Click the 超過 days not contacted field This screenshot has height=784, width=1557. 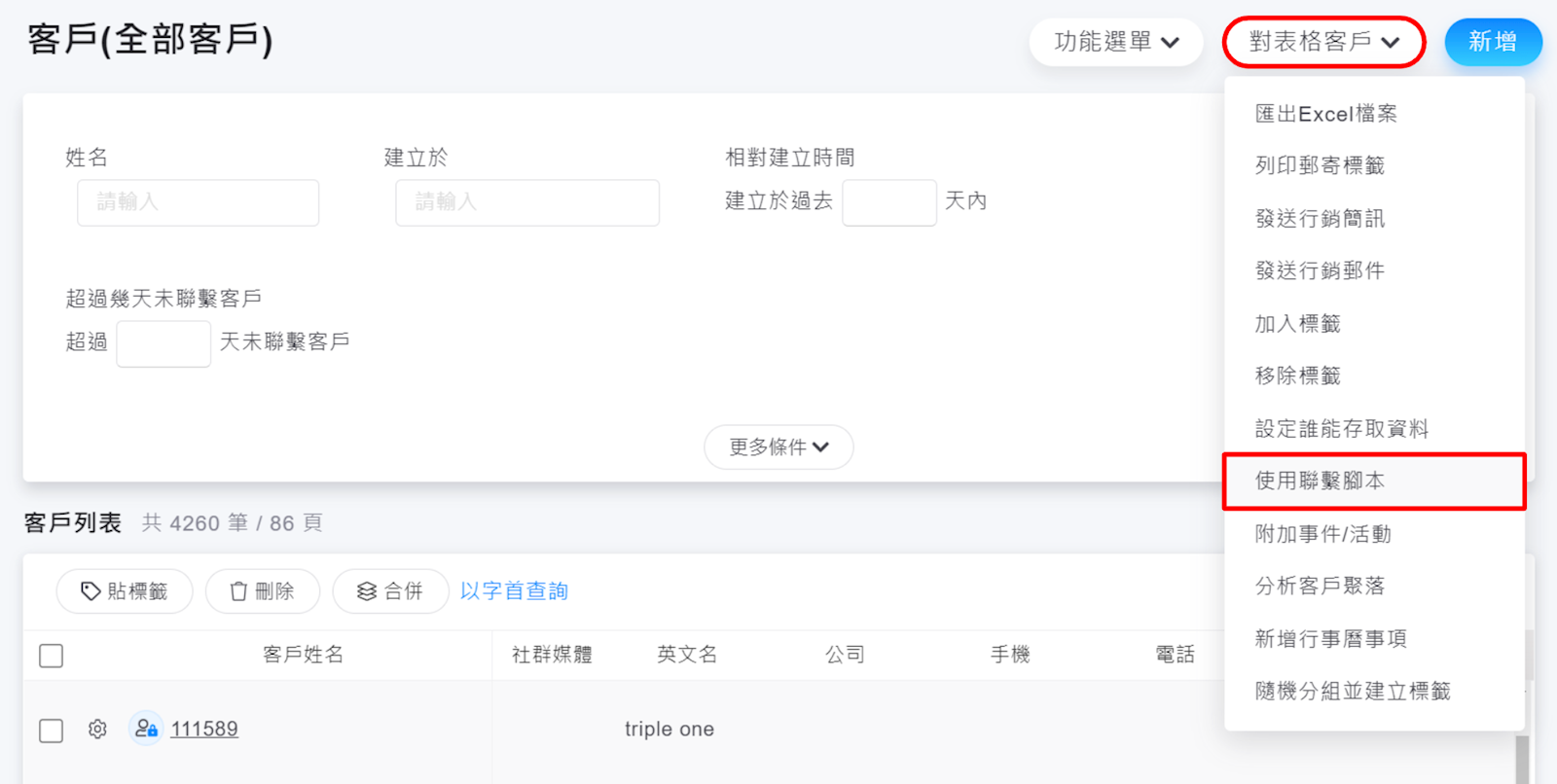coord(163,343)
